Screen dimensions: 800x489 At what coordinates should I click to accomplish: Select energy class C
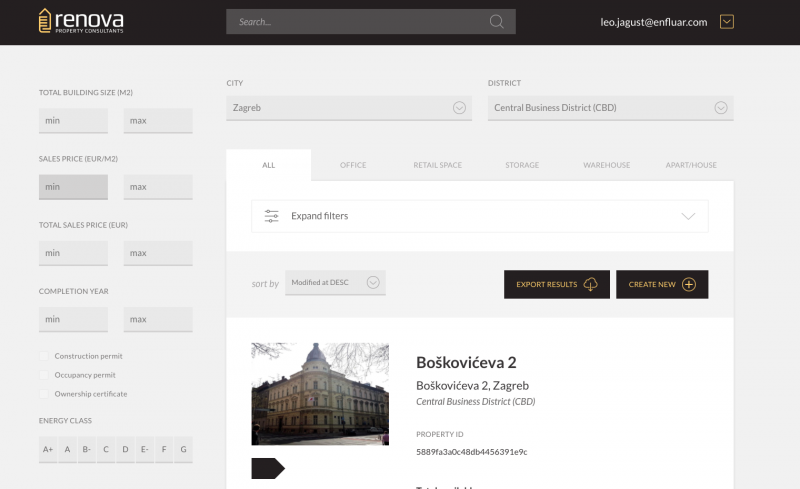(106, 450)
